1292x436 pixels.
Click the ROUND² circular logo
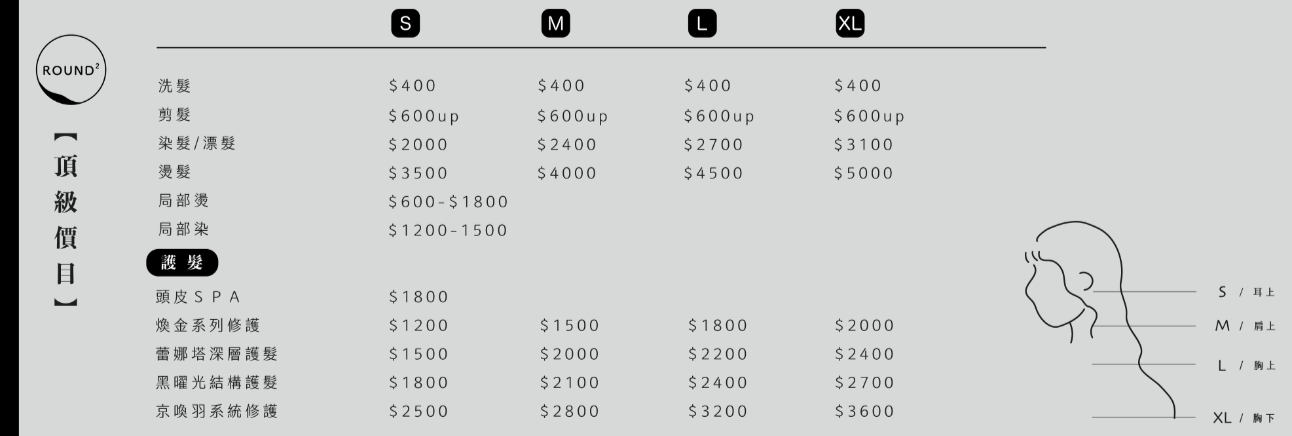[72, 72]
